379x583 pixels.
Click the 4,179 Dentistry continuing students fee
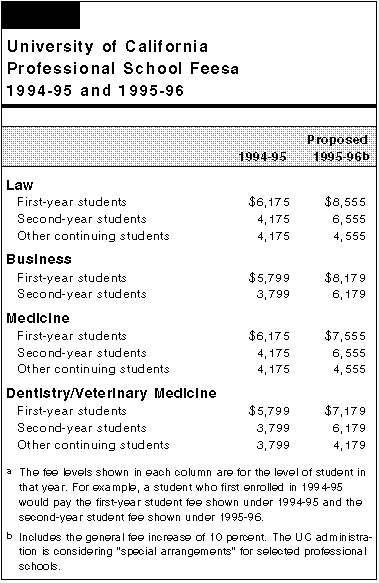click(x=349, y=445)
